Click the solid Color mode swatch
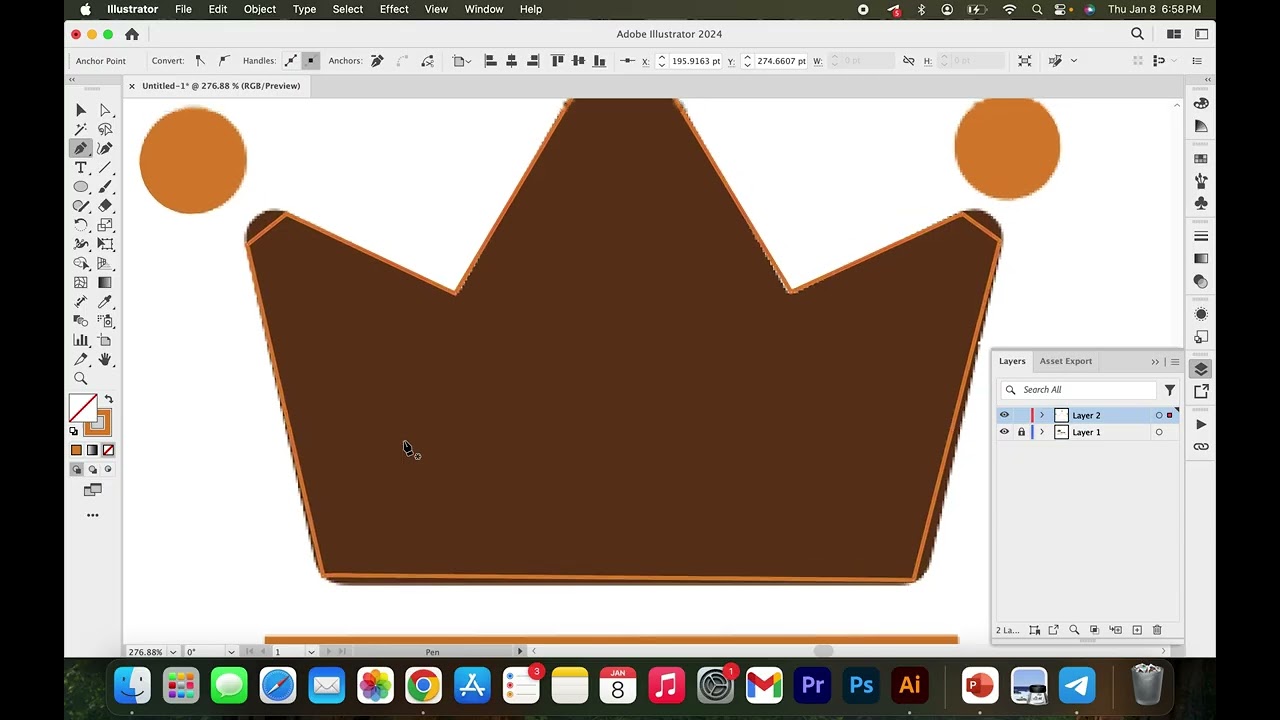1280x720 pixels. [x=76, y=450]
